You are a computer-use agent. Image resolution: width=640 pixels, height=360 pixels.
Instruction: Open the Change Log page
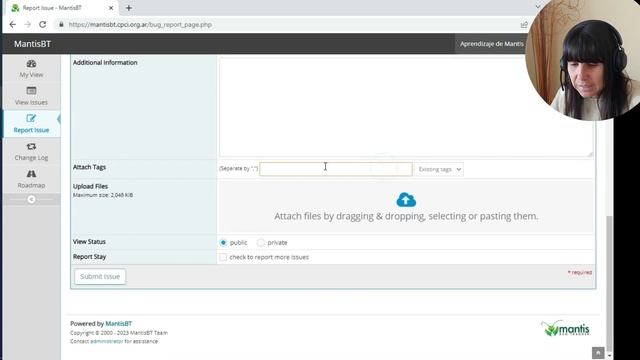31,151
